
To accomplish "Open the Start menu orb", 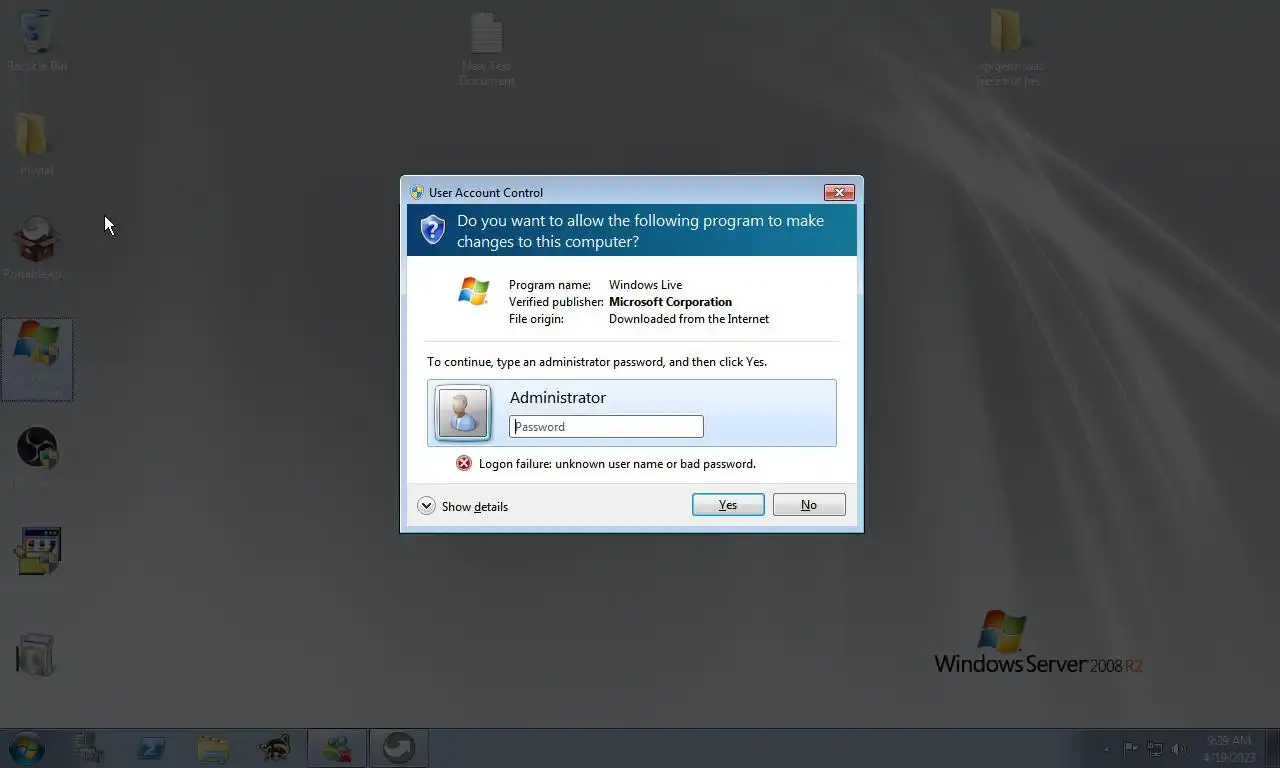I will pyautogui.click(x=27, y=748).
